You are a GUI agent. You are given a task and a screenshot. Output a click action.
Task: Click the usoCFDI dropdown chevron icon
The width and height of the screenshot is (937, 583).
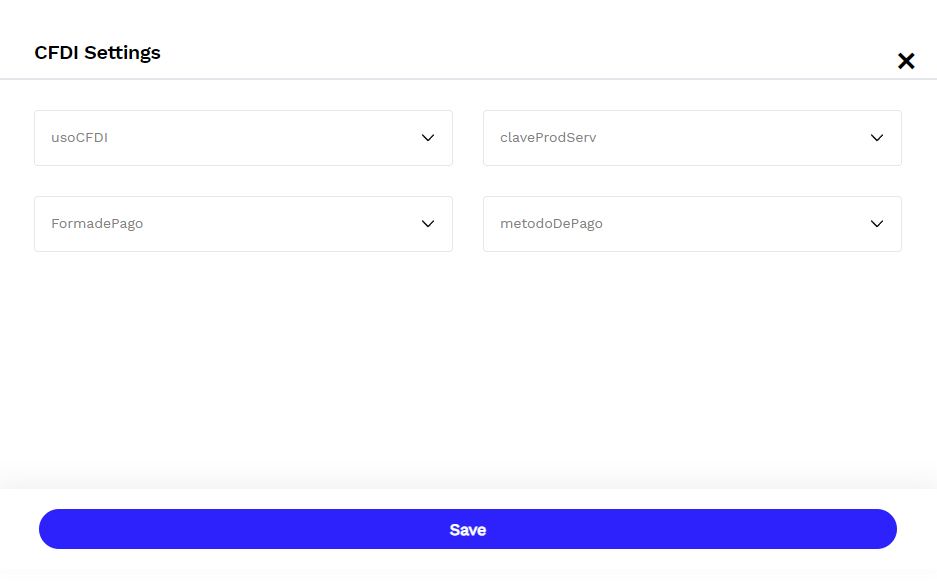click(427, 137)
